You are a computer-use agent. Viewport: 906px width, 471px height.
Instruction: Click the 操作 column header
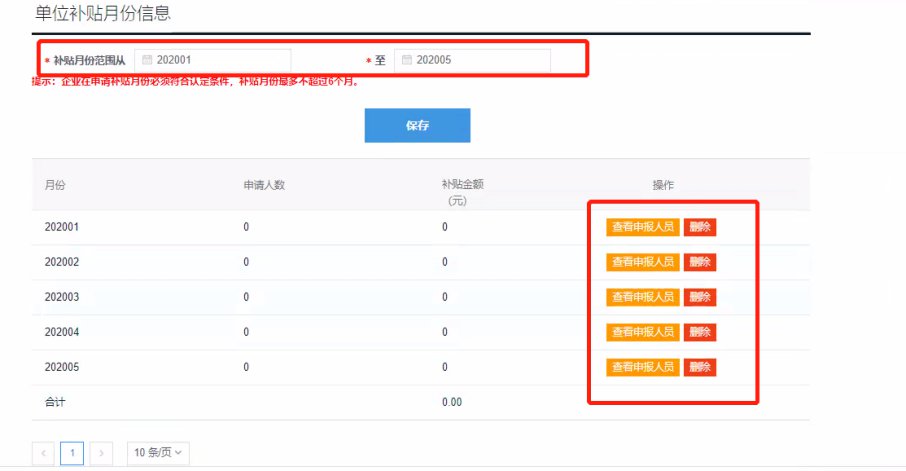(663, 185)
